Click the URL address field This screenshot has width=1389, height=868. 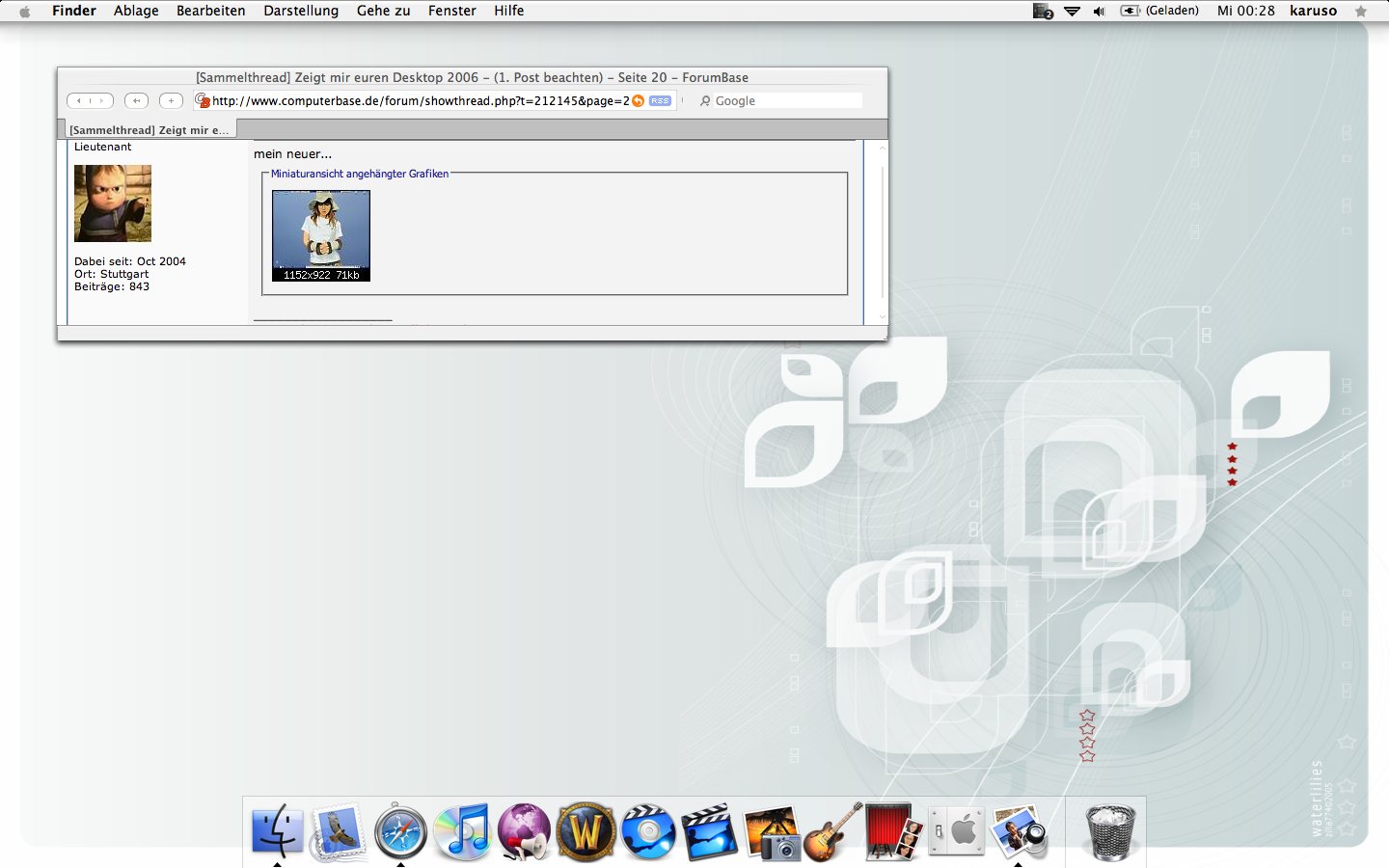click(x=435, y=100)
